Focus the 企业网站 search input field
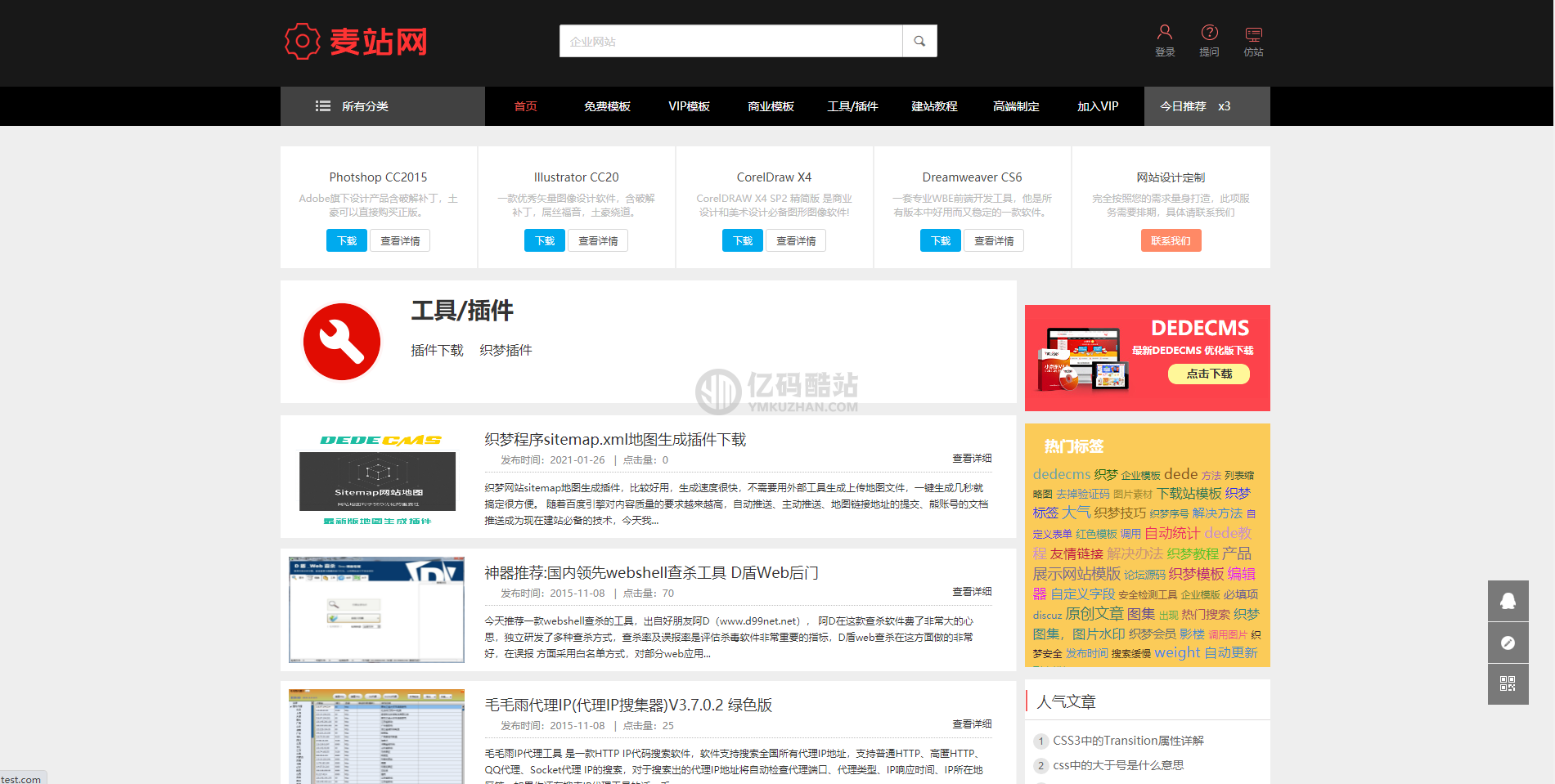This screenshot has width=1555, height=784. 730,41
